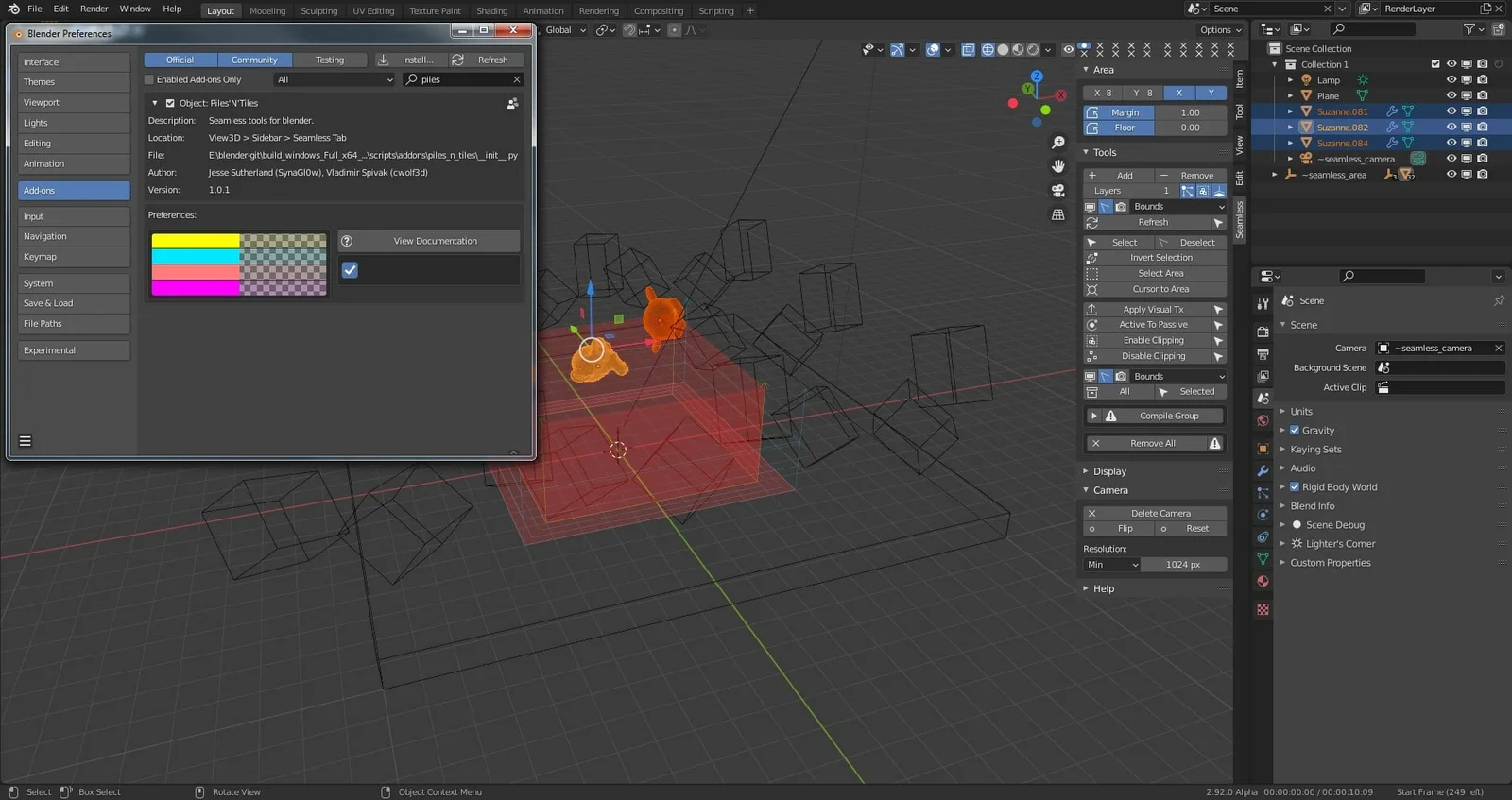
Task: Hide Lamp in viewport eye icon
Action: click(x=1452, y=79)
